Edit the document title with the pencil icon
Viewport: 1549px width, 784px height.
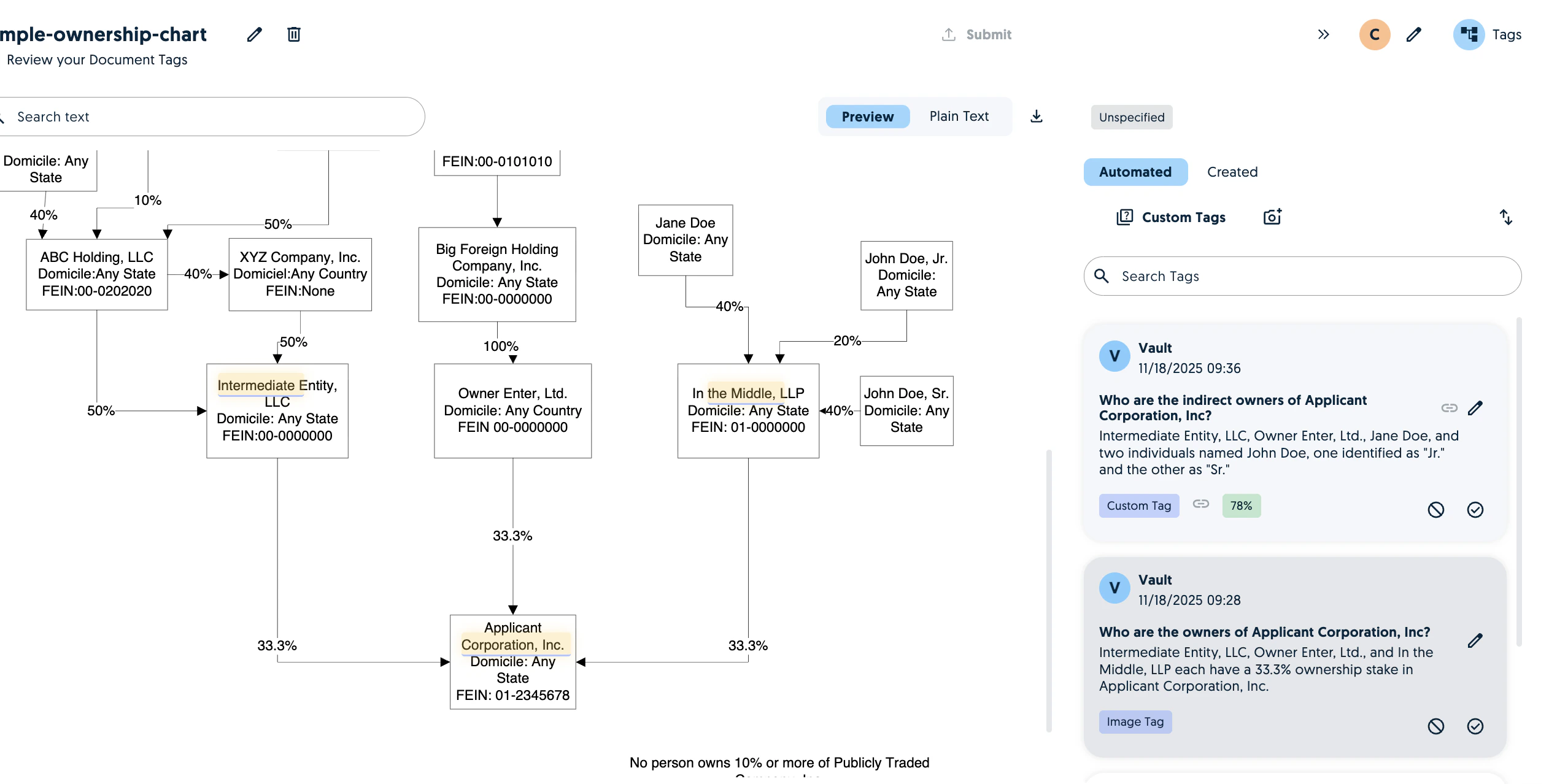[255, 34]
